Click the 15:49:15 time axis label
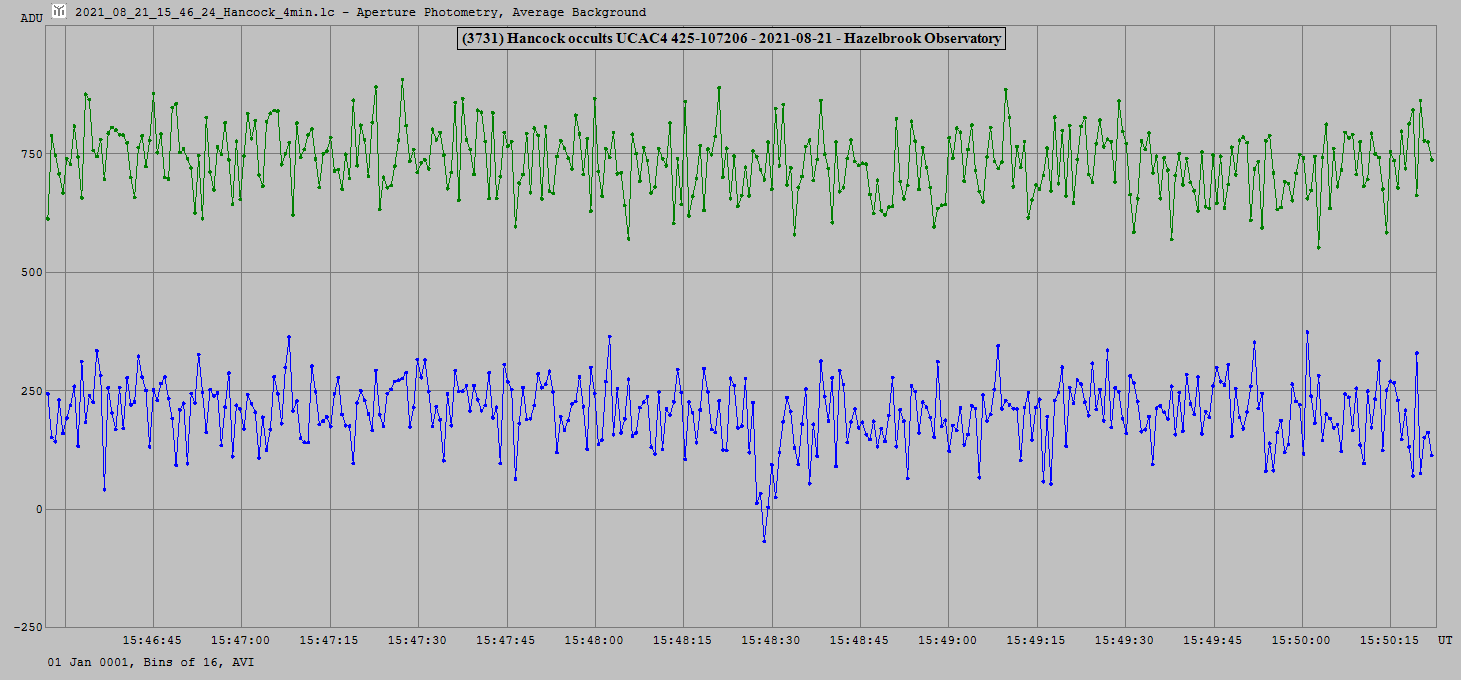 1035,640
